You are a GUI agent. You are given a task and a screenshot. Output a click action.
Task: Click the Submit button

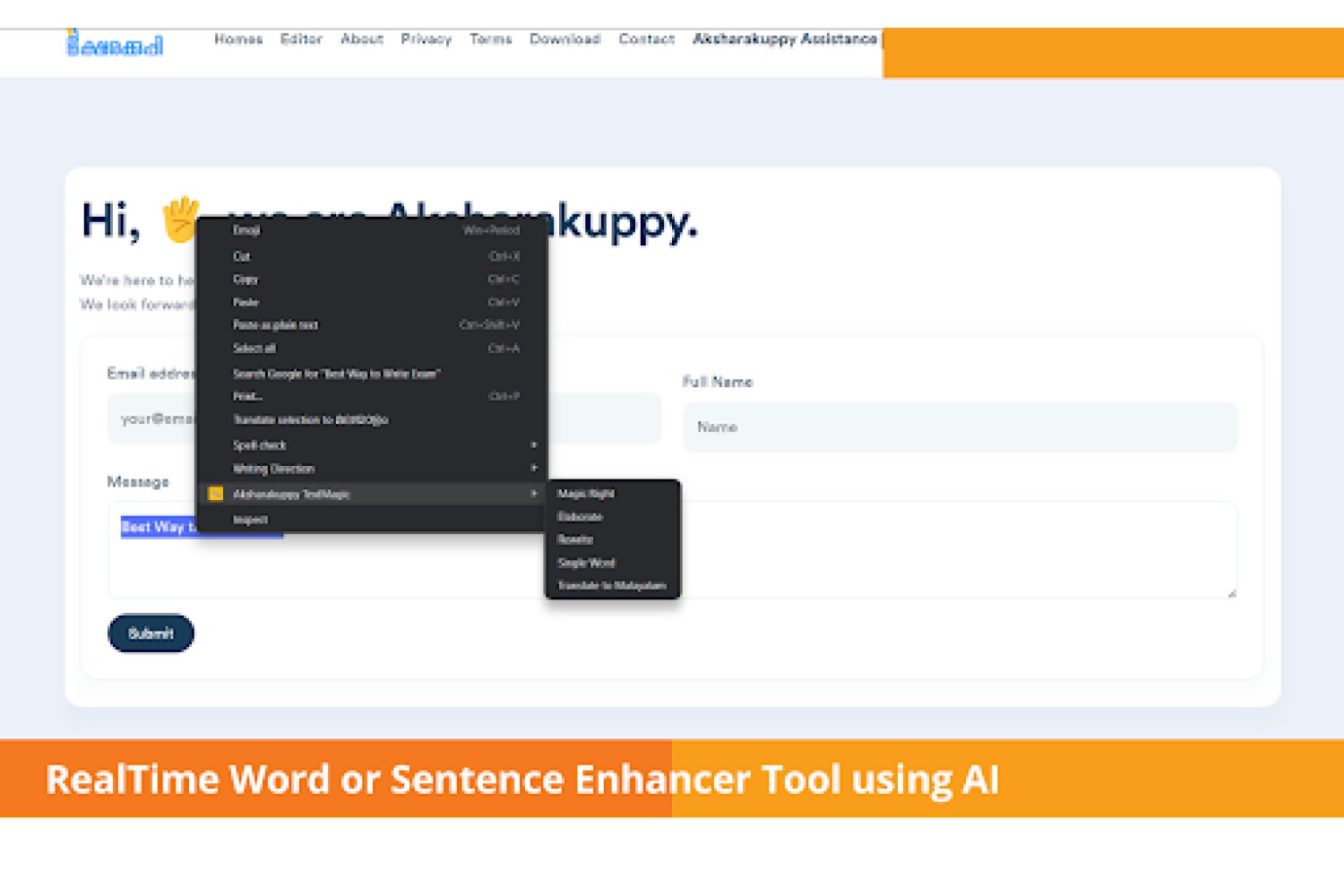click(151, 633)
